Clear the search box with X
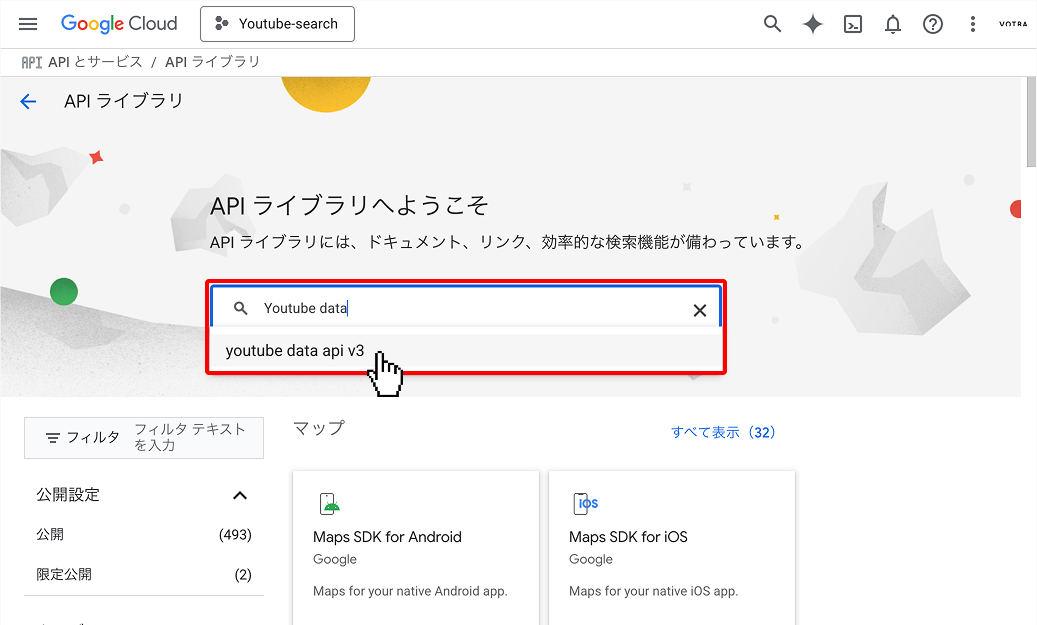The height and width of the screenshot is (625, 1037). tap(700, 310)
